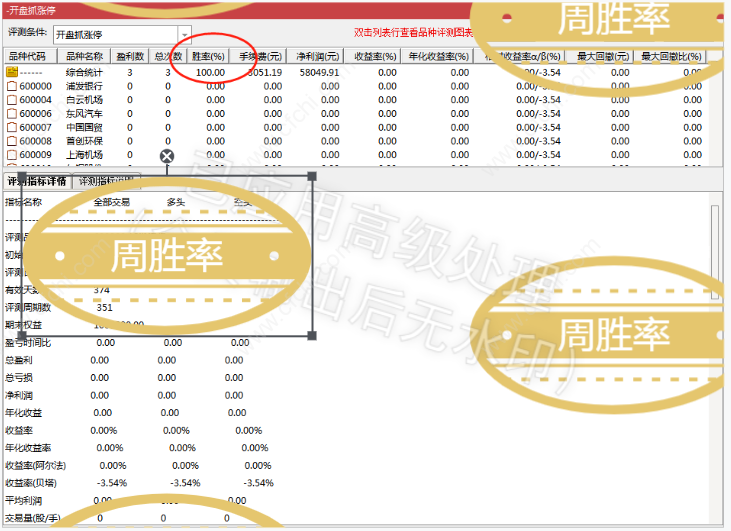Click the icon beside stock 600006
Image resolution: width=731 pixels, height=531 pixels.
point(12,114)
